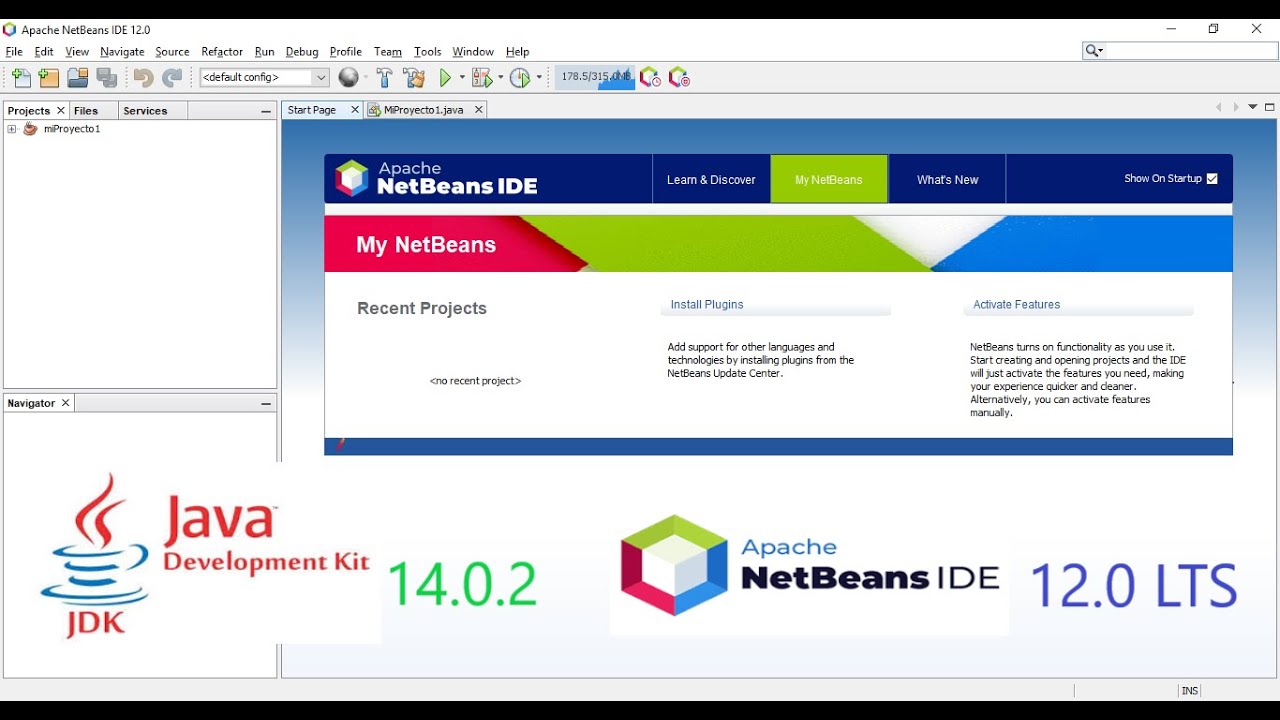Image resolution: width=1280 pixels, height=720 pixels.
Task: Open the Run Project dropdown arrow
Action: 462,77
